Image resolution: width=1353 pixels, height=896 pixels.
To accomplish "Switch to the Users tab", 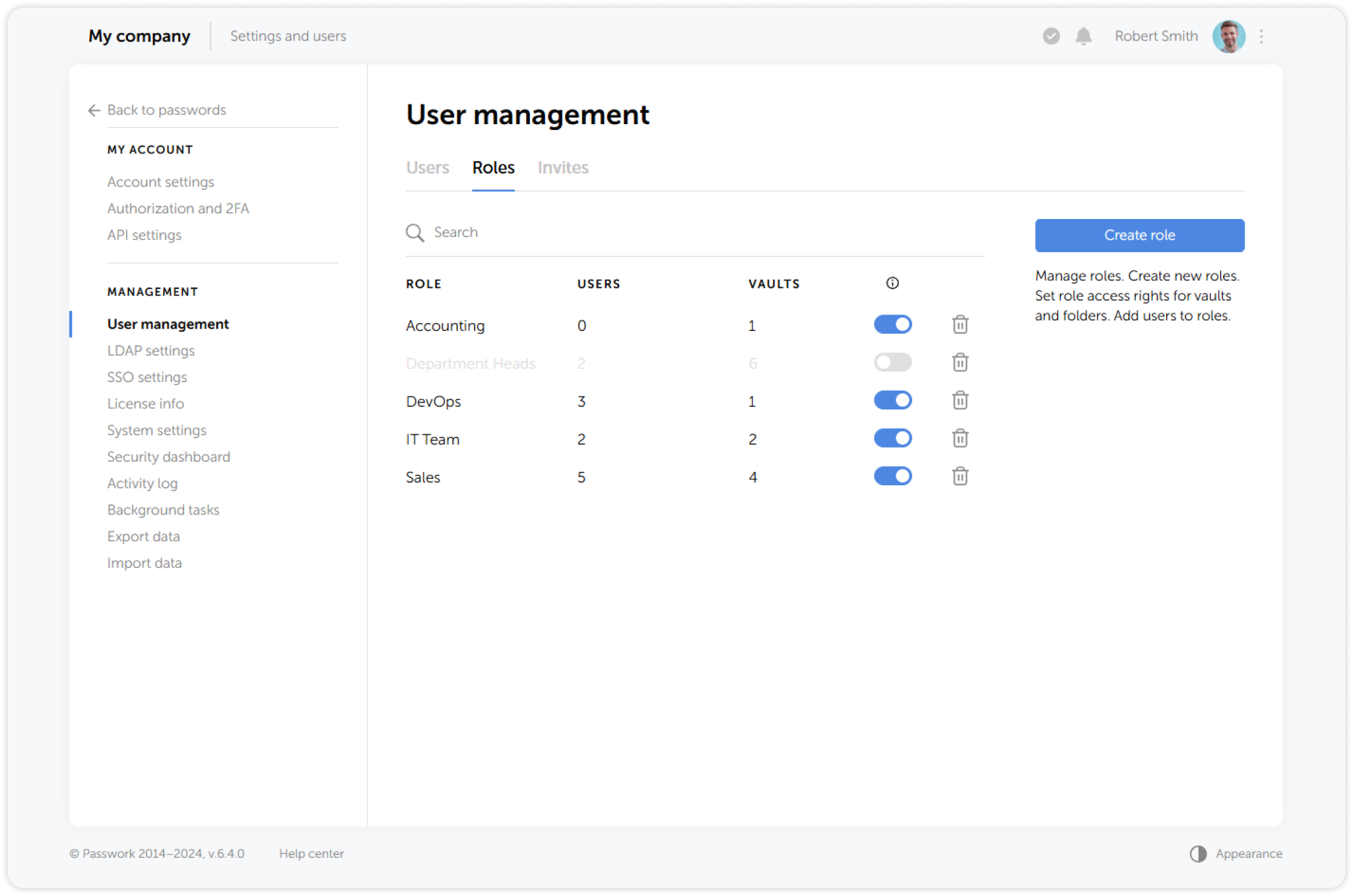I will [427, 167].
